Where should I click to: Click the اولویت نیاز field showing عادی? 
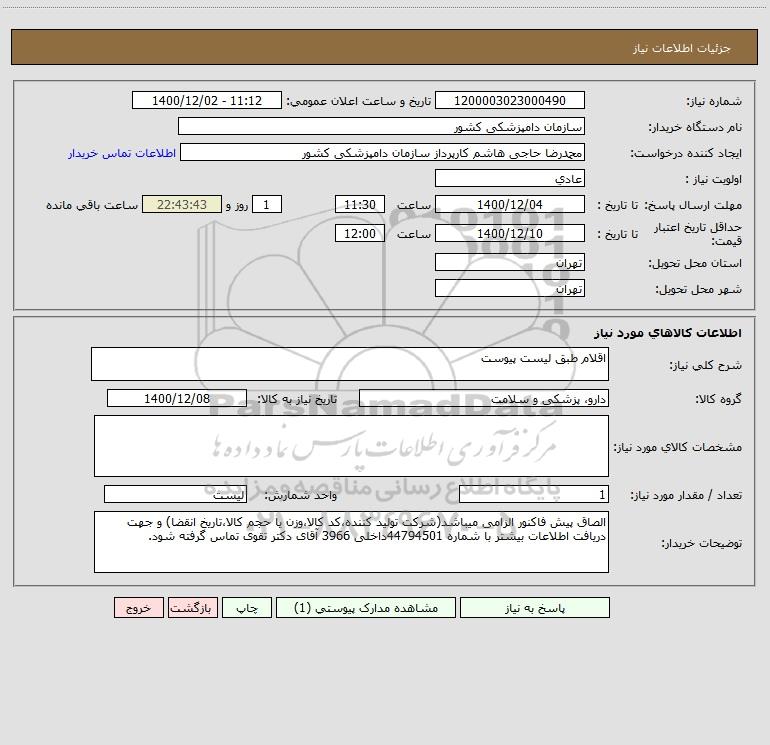point(510,178)
